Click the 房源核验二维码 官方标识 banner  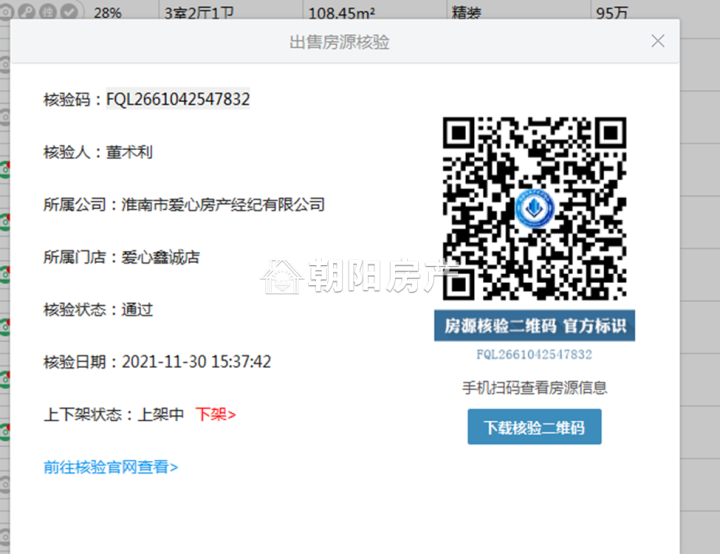(x=534, y=326)
